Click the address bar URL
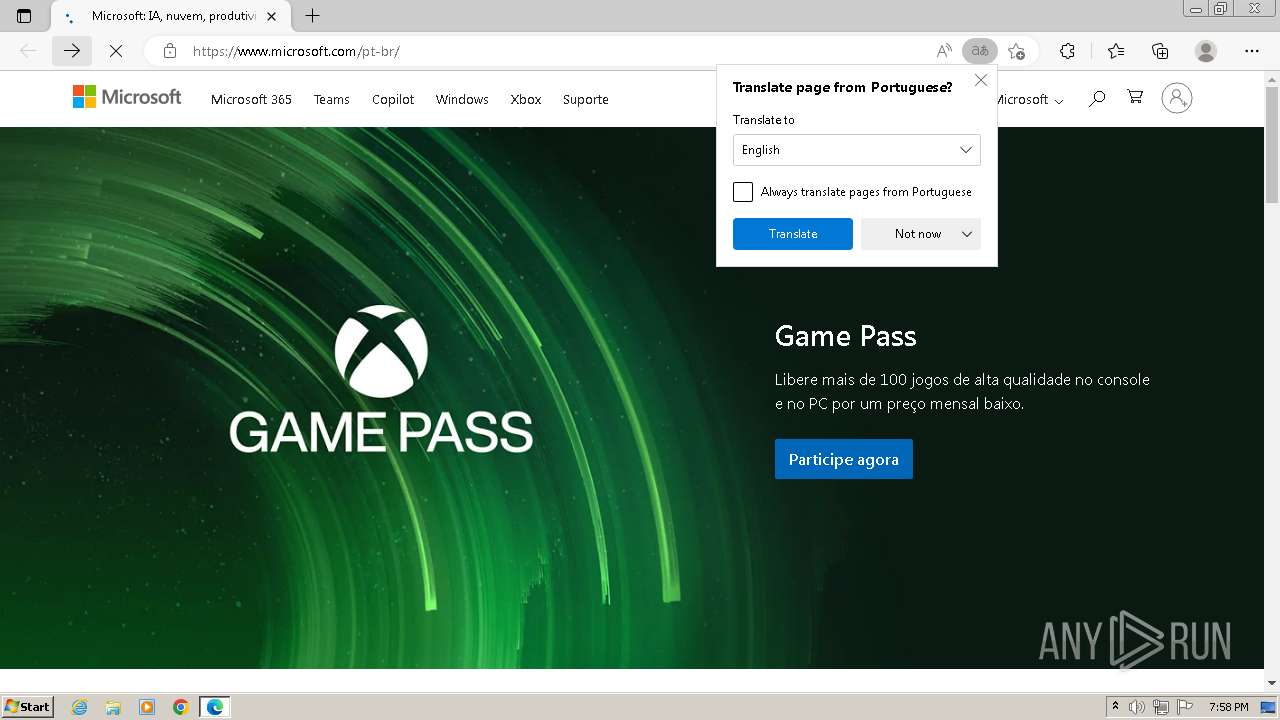Image resolution: width=1280 pixels, height=720 pixels. [296, 51]
